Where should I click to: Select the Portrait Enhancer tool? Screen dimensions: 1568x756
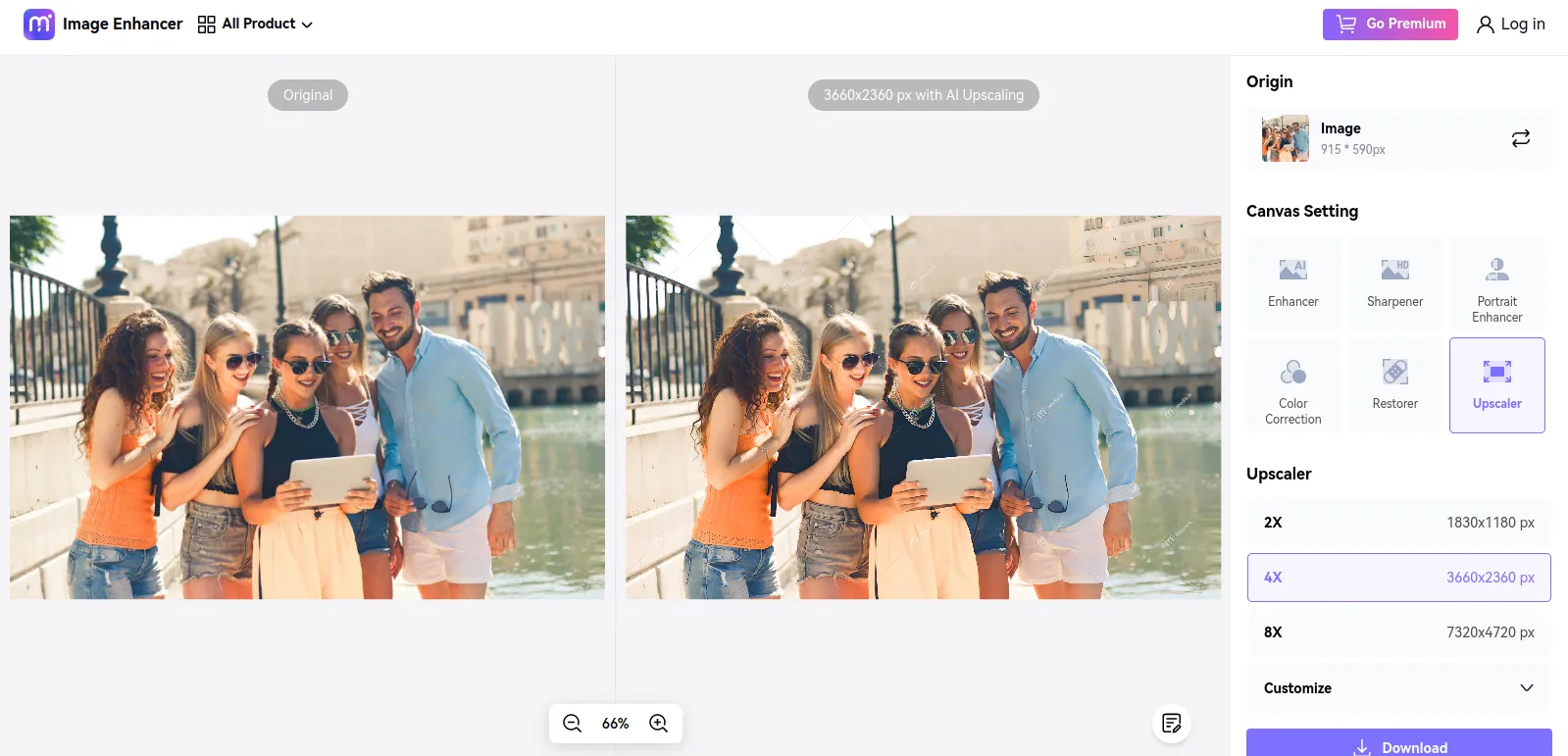[x=1497, y=282]
